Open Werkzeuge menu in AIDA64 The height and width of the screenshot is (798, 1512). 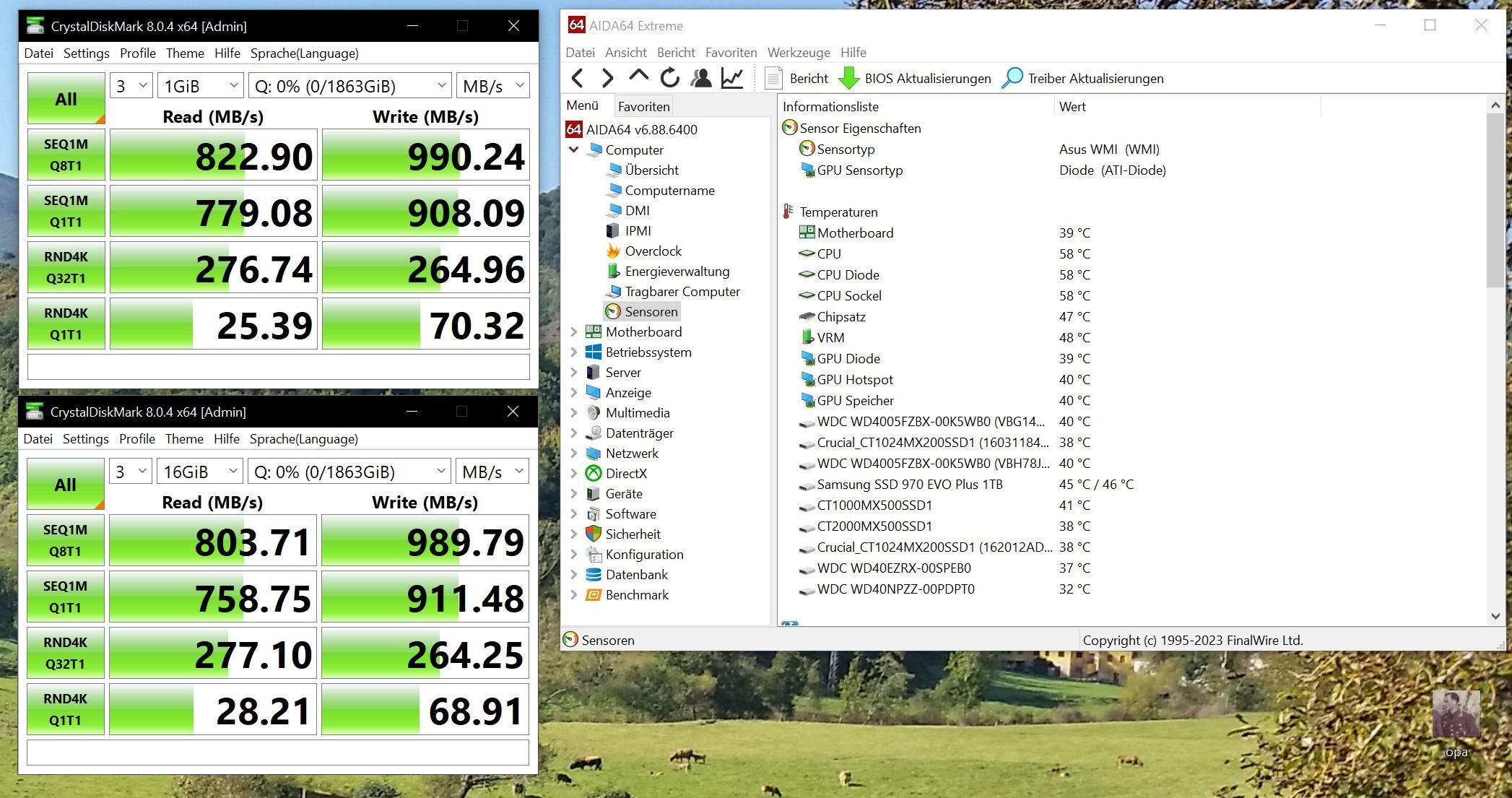click(798, 53)
